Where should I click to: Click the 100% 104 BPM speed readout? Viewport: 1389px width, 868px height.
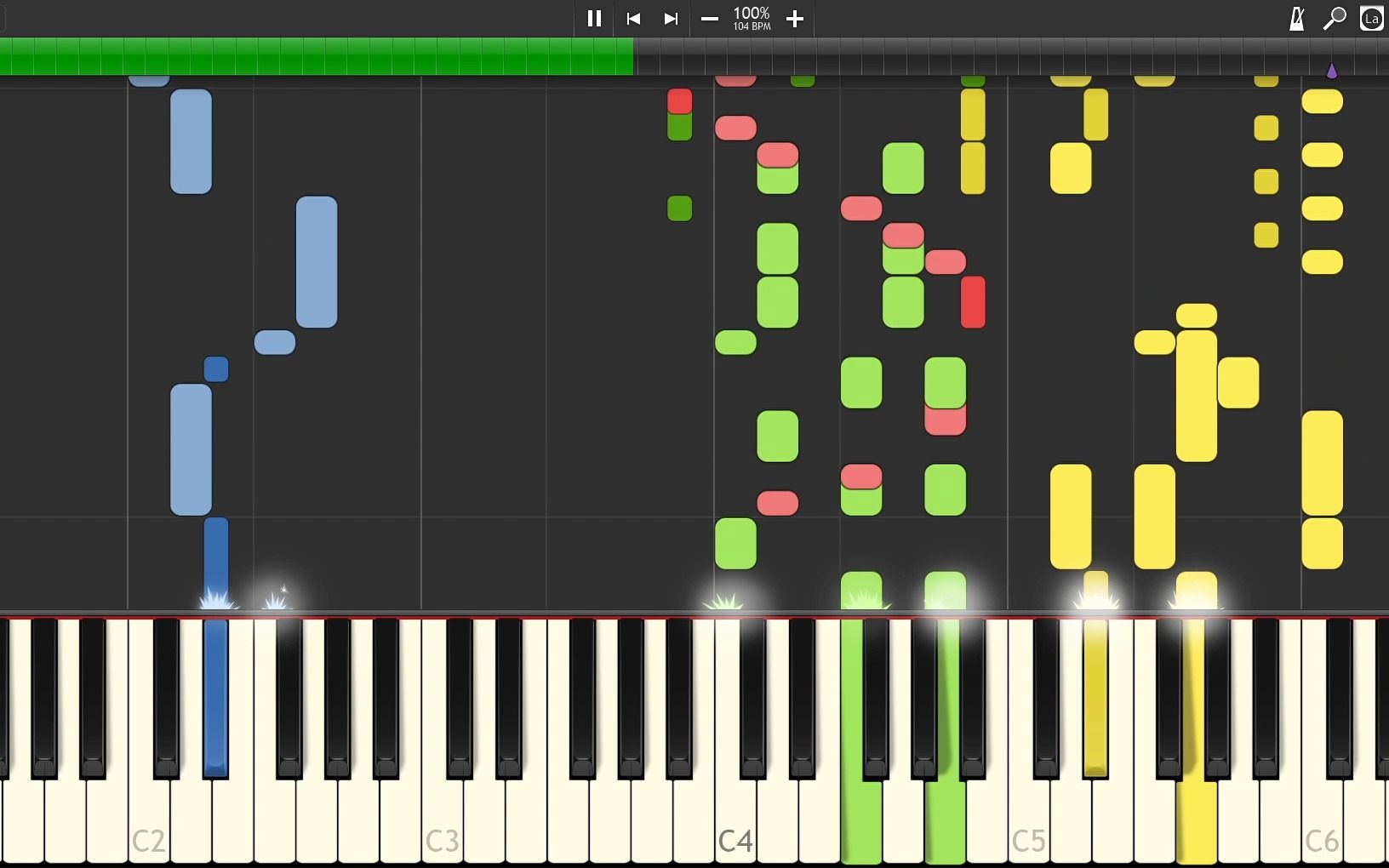tap(752, 18)
